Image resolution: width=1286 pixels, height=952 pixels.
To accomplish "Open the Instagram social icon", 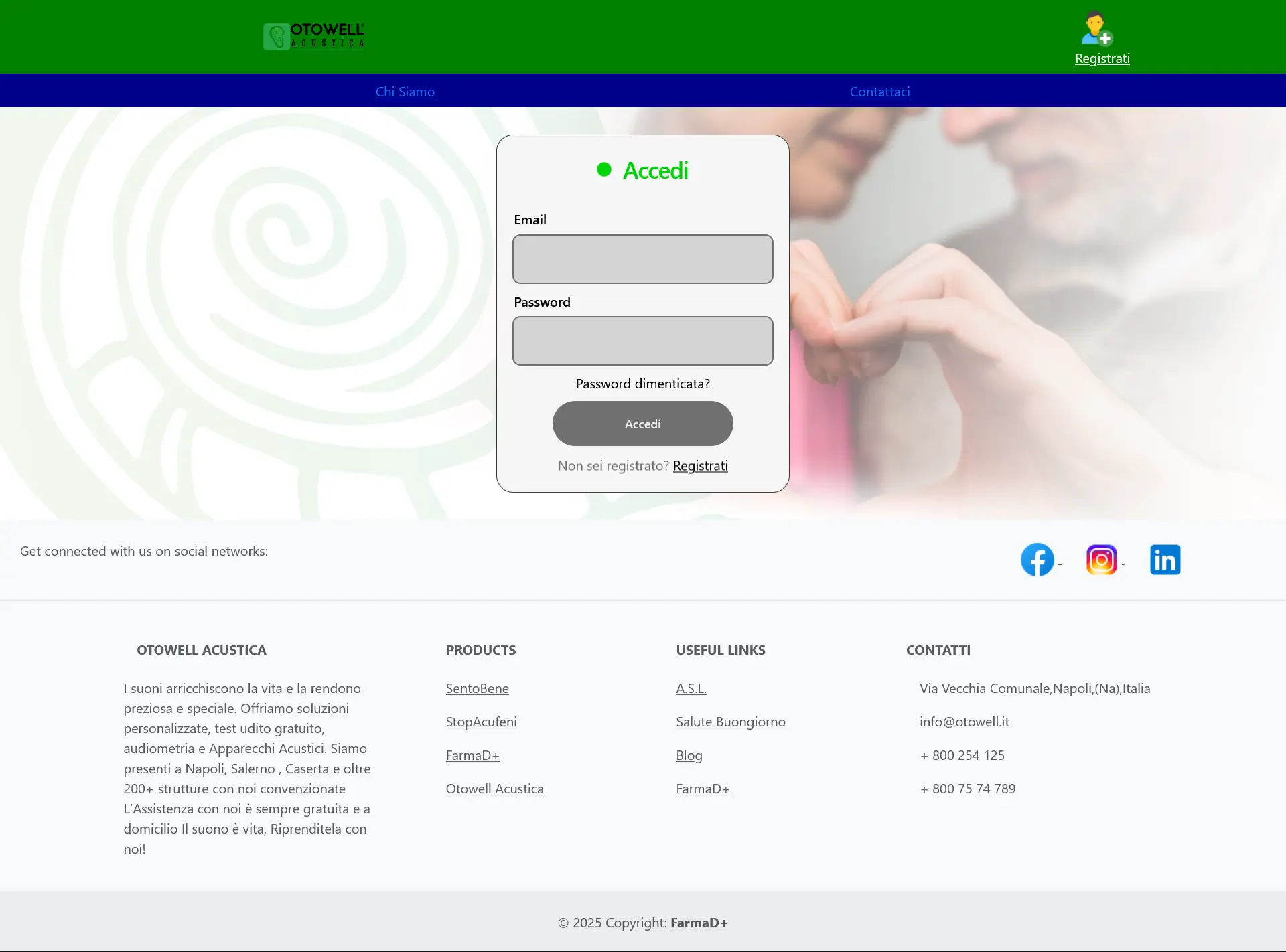I will (1102, 560).
